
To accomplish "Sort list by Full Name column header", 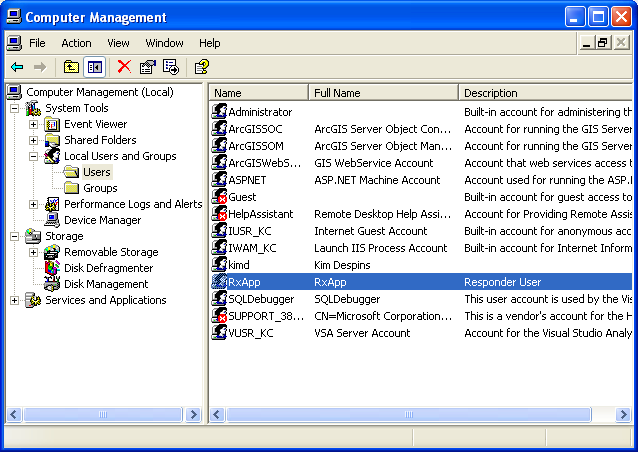I will [x=383, y=93].
